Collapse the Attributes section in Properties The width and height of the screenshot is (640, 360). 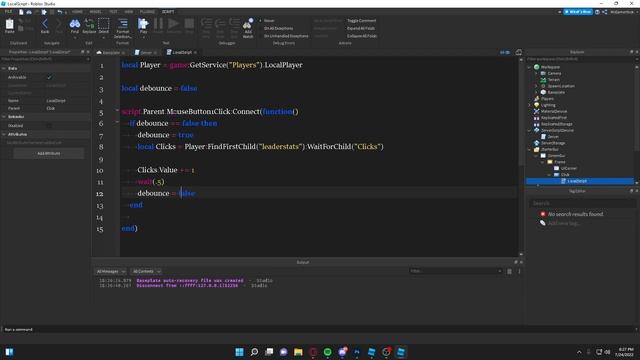tap(4, 134)
